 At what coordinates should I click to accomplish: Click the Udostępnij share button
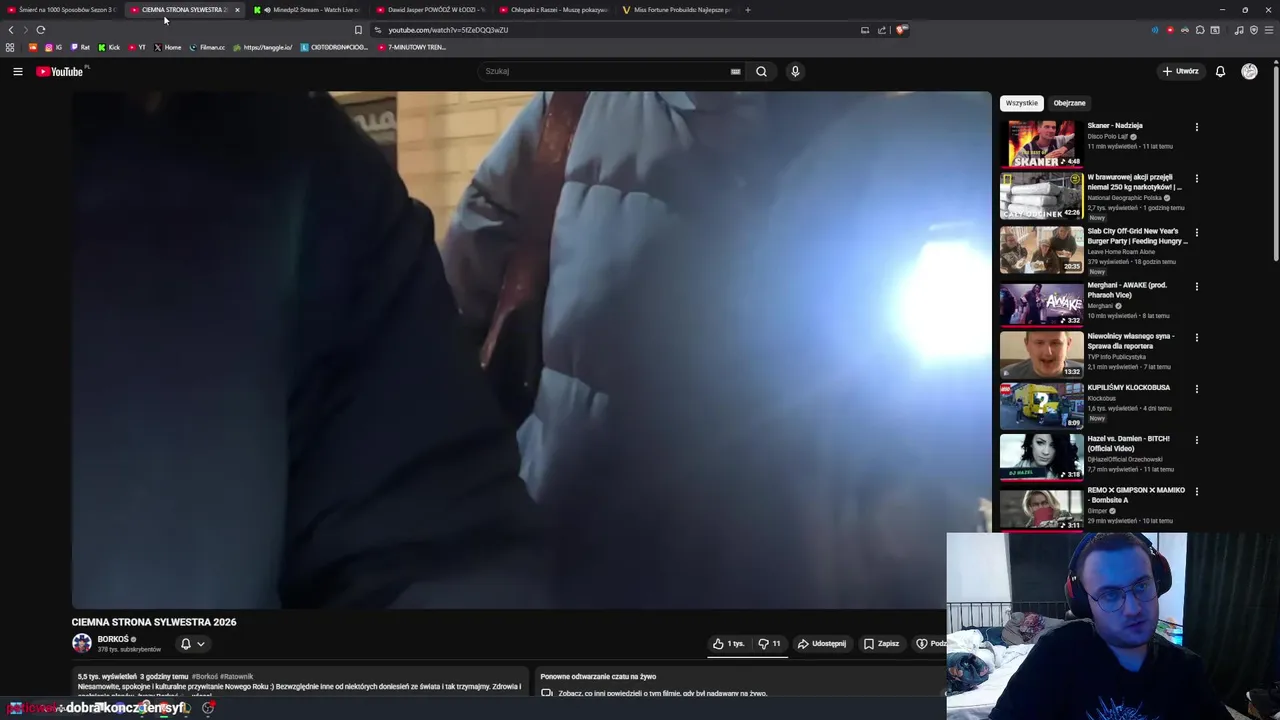click(821, 644)
